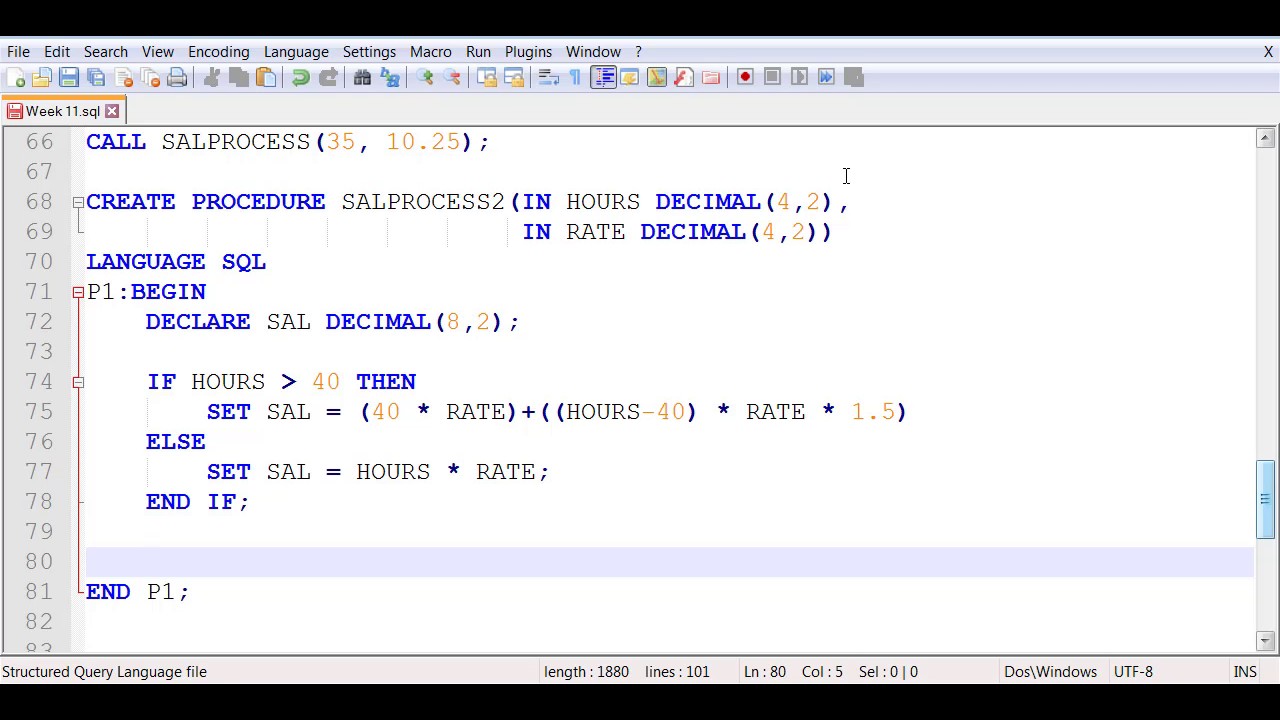Open the Settings menu

(x=369, y=52)
